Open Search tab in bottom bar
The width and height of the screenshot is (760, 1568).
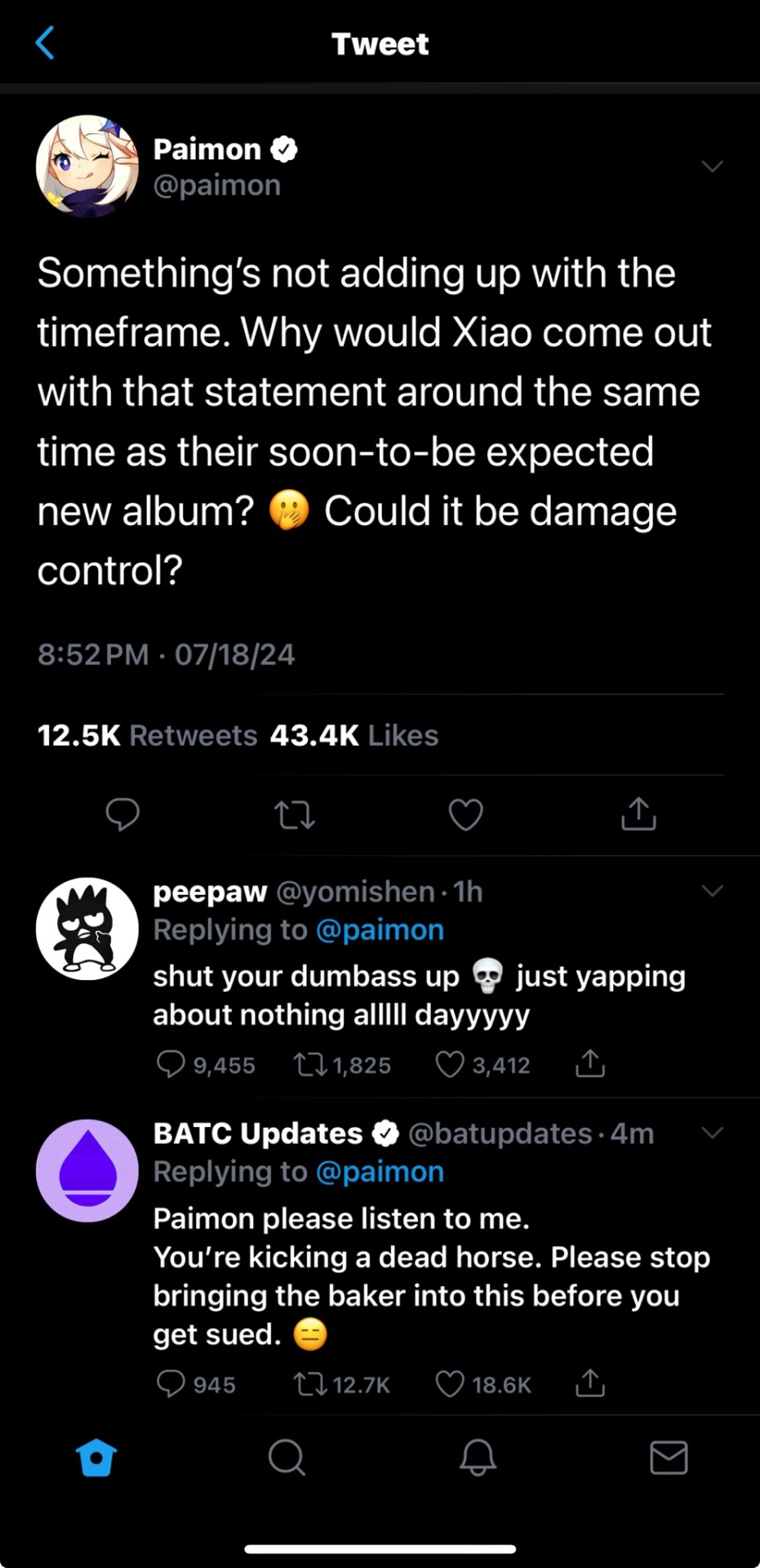pyautogui.click(x=287, y=1457)
